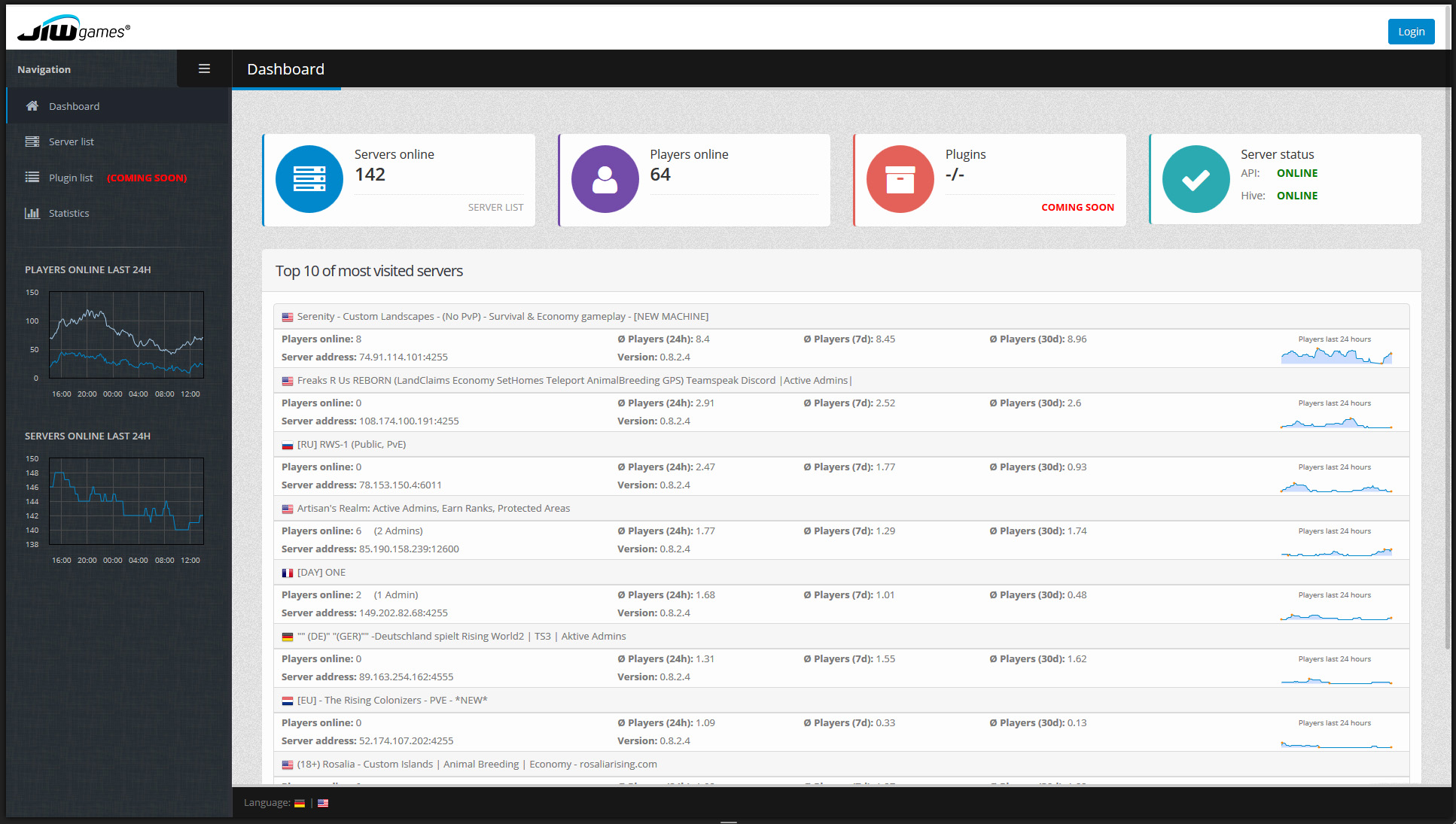The image size is (1456, 824).
Task: Click Serenity players last 24 hours sparkline
Action: point(1336,355)
